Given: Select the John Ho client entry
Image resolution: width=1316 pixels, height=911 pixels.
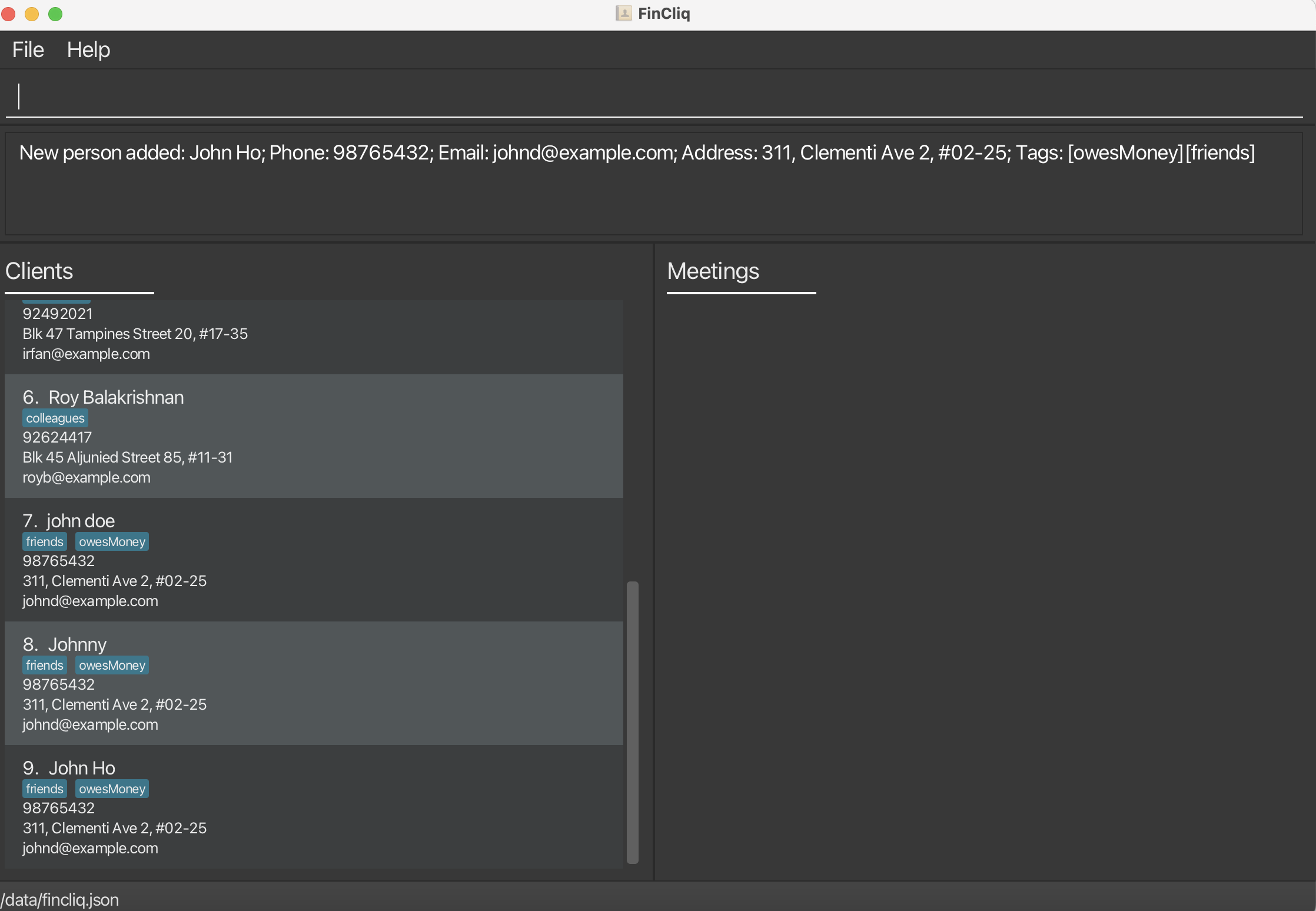Looking at the screenshot, I should 313,807.
